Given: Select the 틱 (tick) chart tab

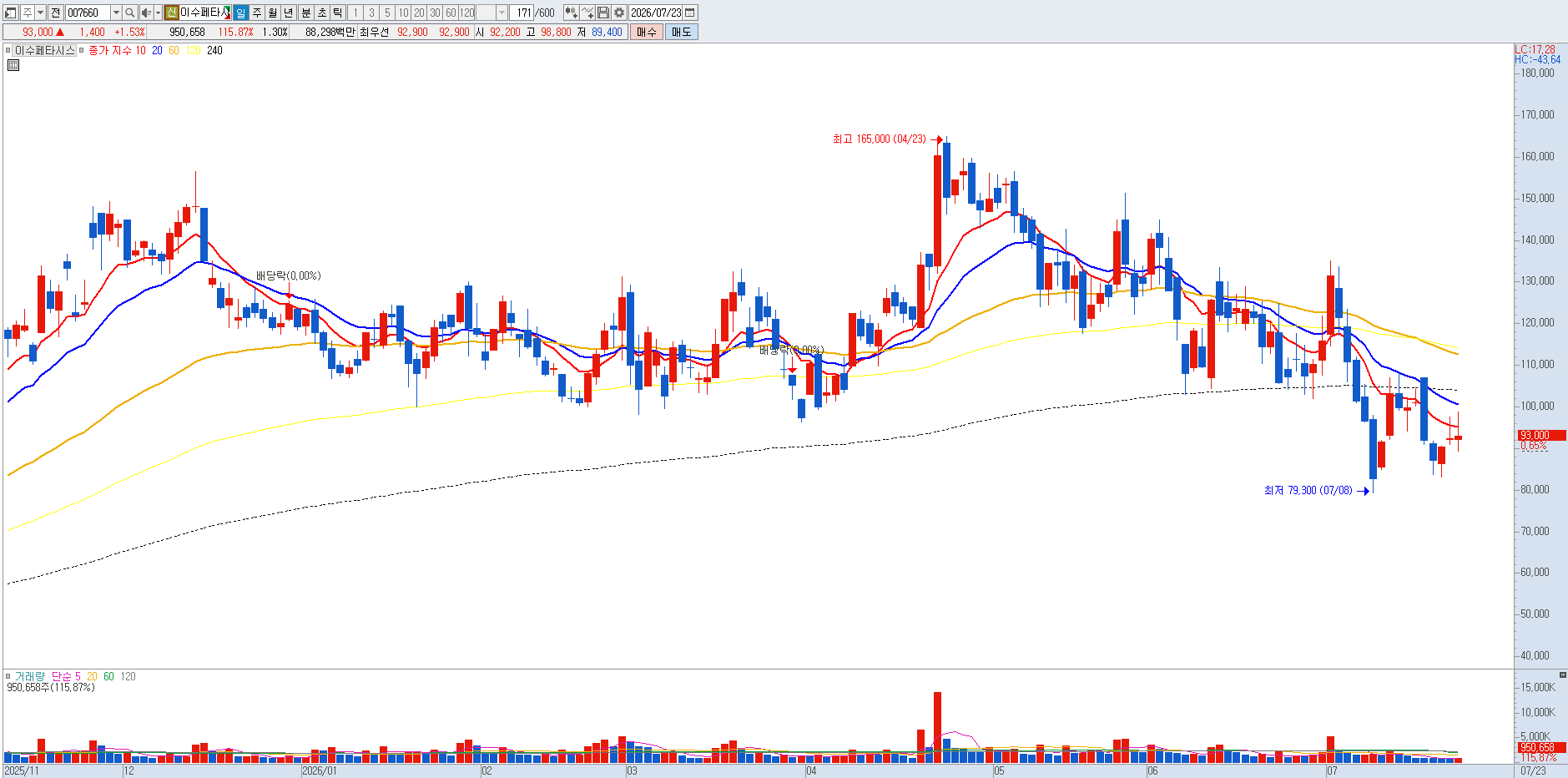Looking at the screenshot, I should 337,13.
